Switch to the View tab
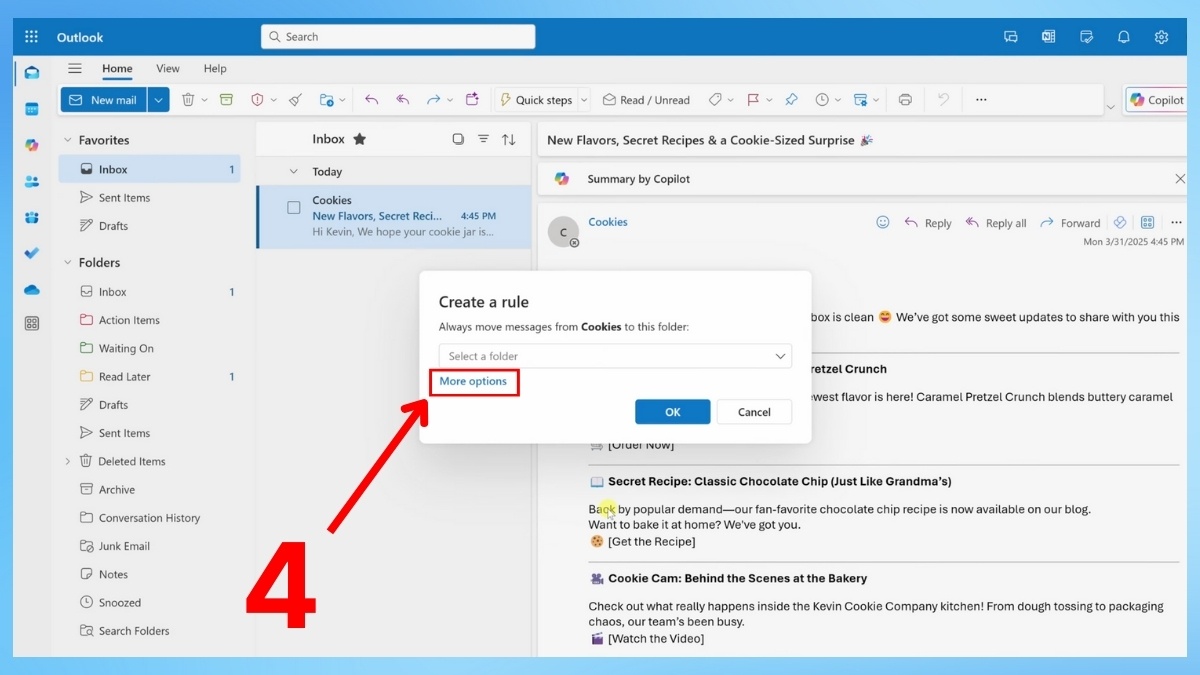Image resolution: width=1200 pixels, height=675 pixels. point(168,69)
